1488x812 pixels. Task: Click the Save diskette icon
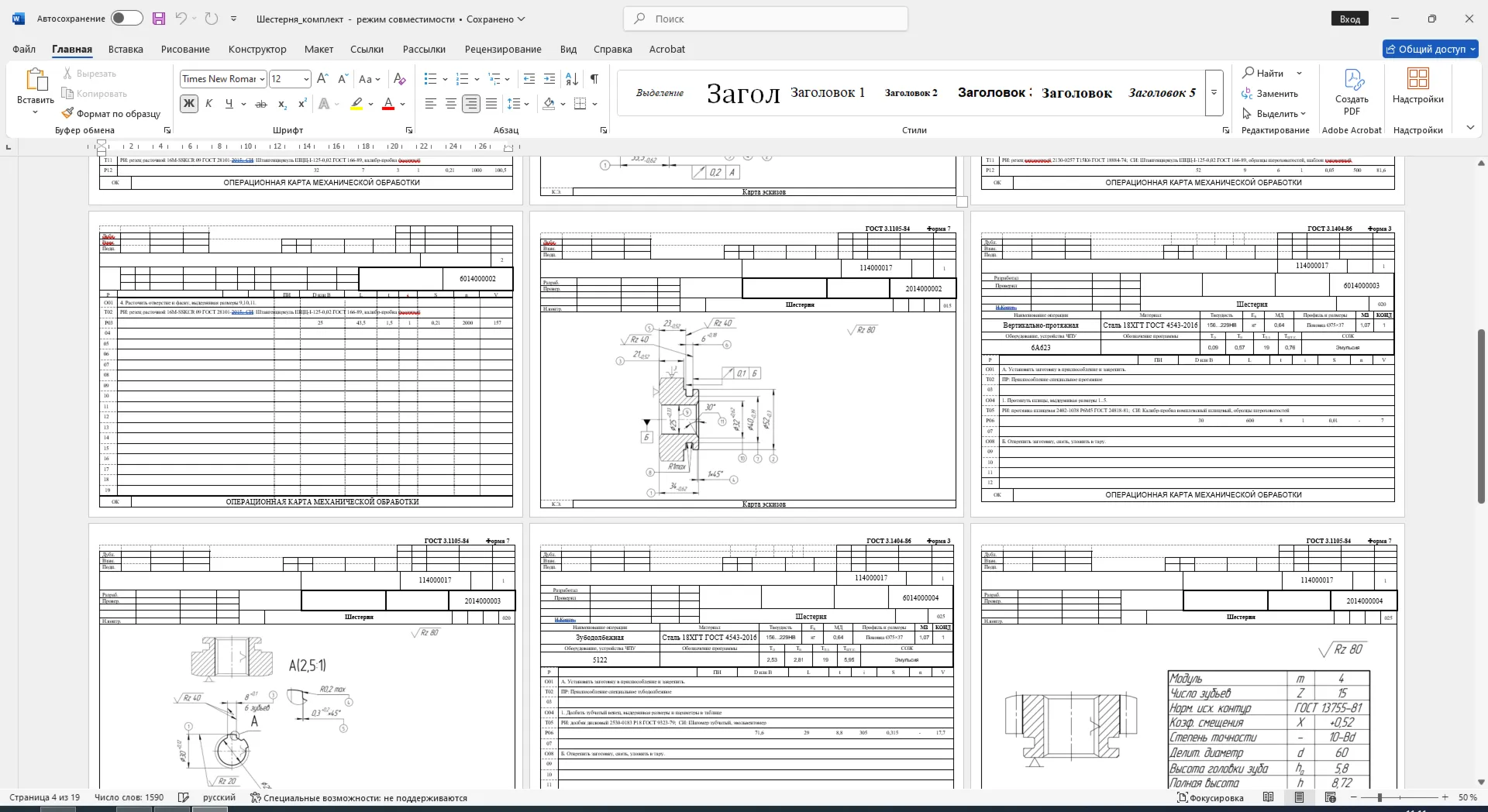(x=159, y=19)
